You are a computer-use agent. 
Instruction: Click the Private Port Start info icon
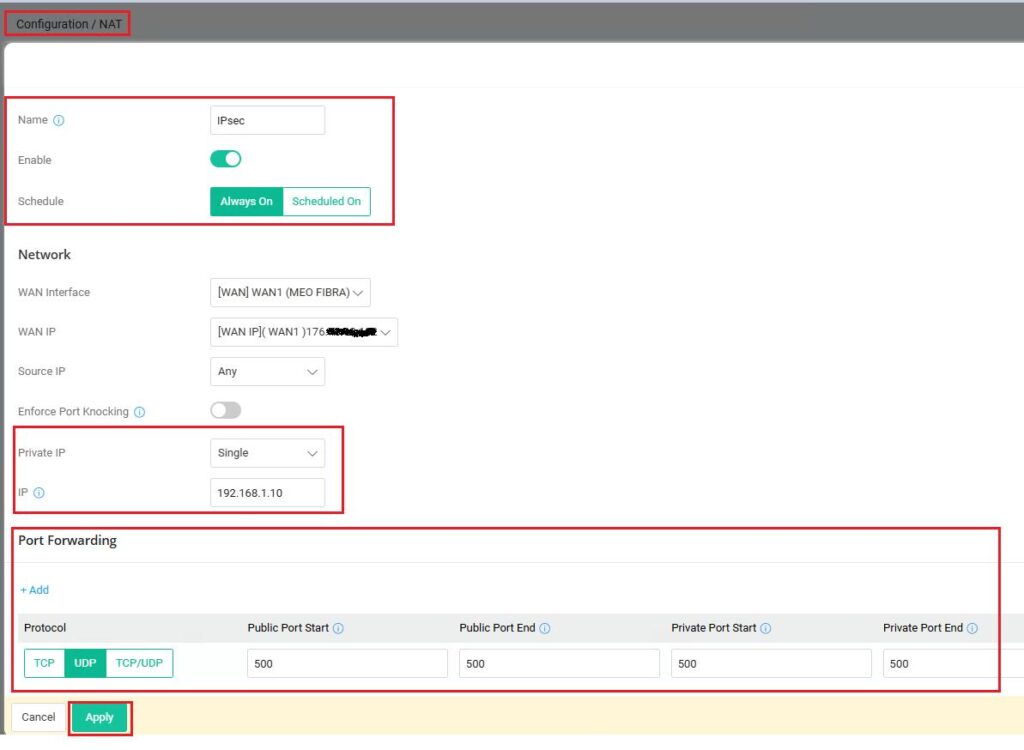pyautogui.click(x=765, y=629)
